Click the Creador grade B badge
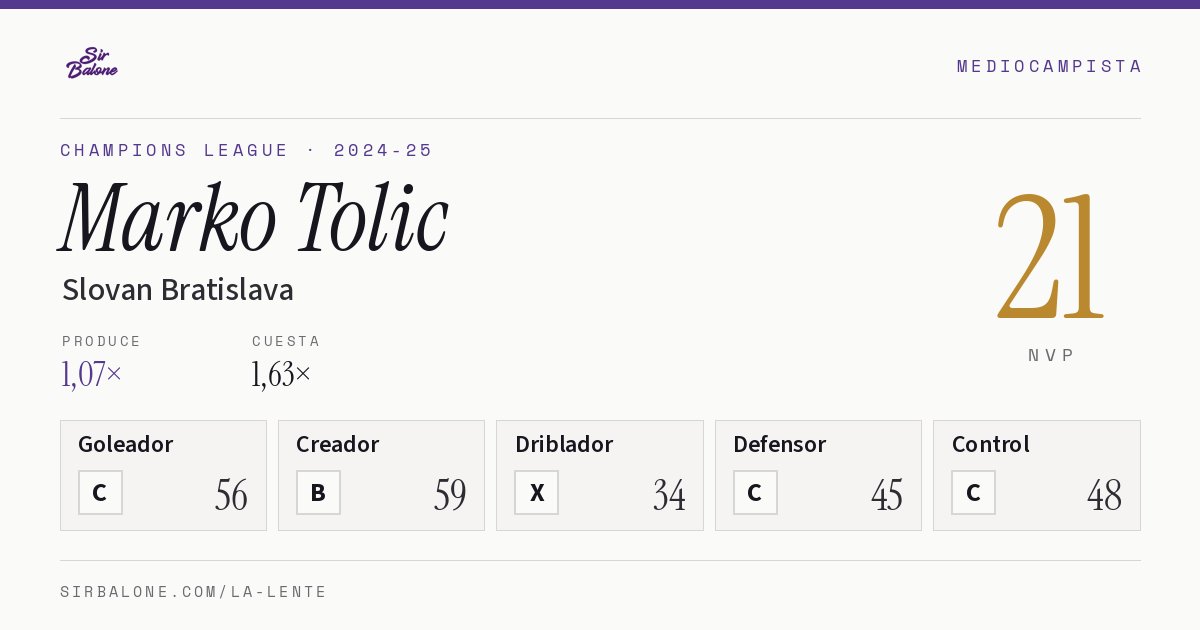 click(x=318, y=492)
